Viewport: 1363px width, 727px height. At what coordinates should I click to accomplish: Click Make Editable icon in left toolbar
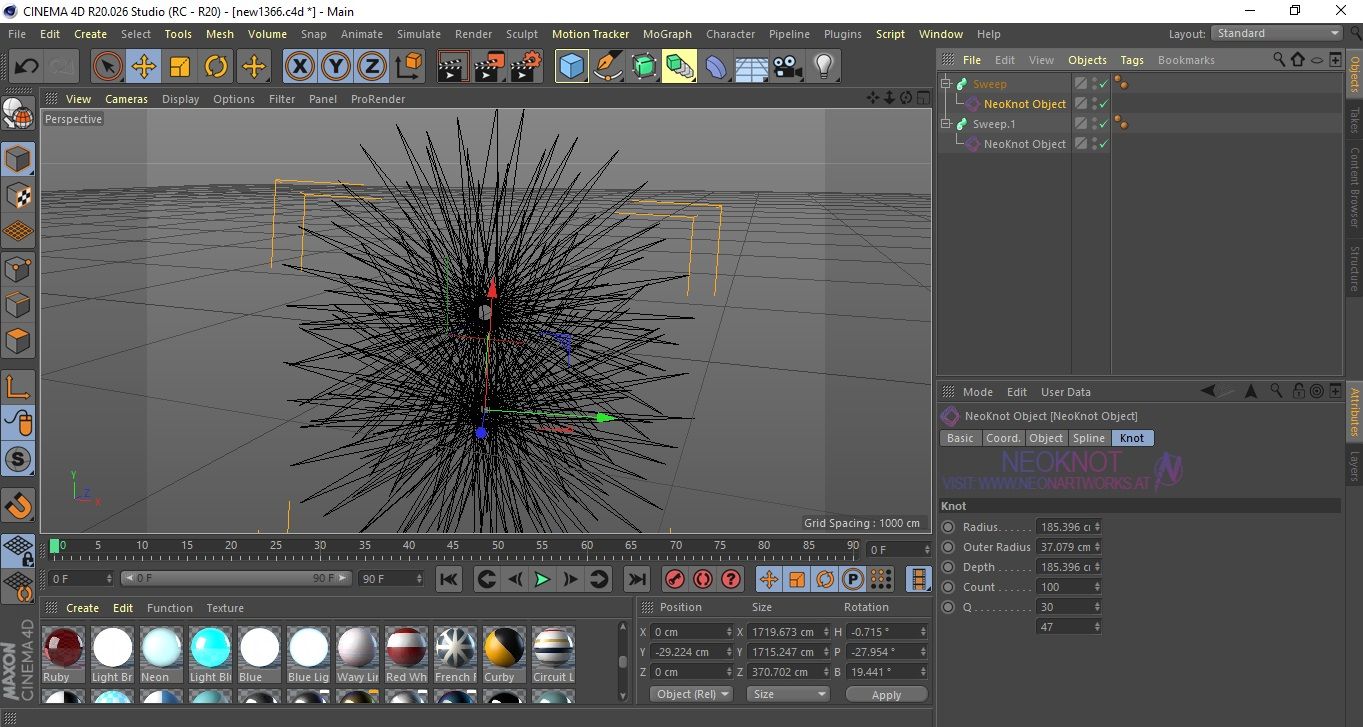(18, 113)
